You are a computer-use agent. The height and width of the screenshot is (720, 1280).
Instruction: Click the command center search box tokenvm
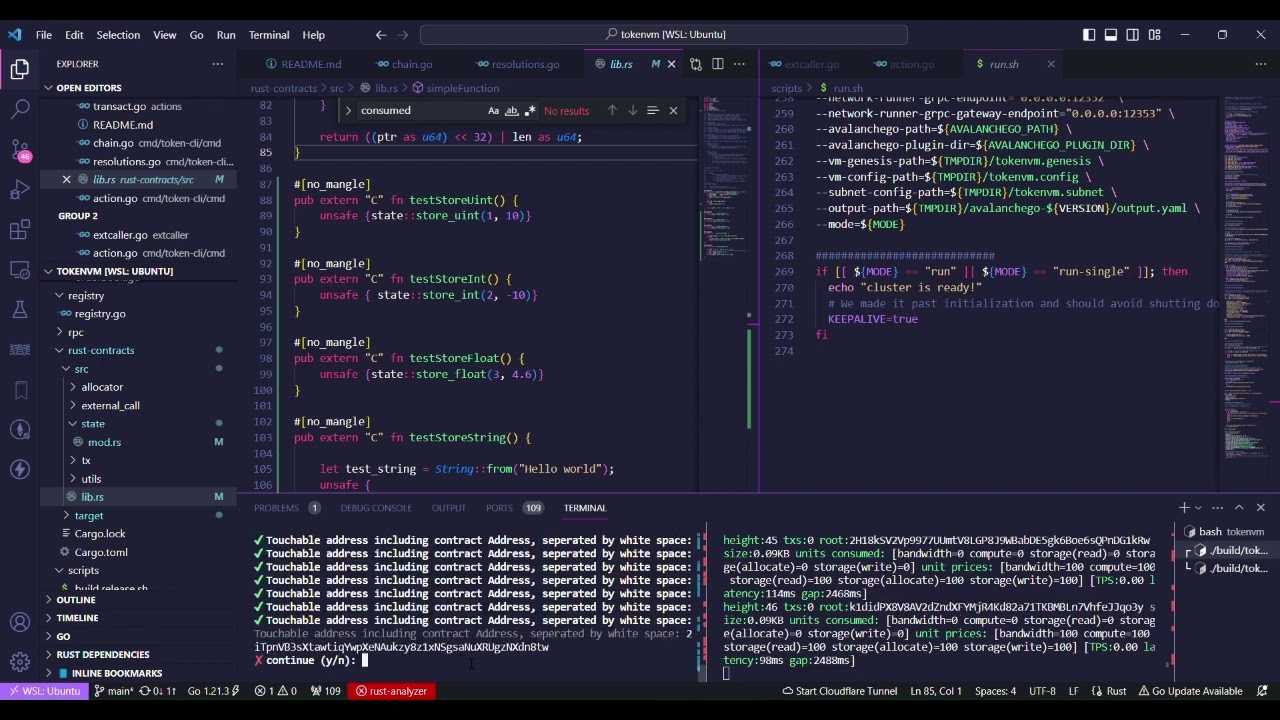click(x=664, y=35)
